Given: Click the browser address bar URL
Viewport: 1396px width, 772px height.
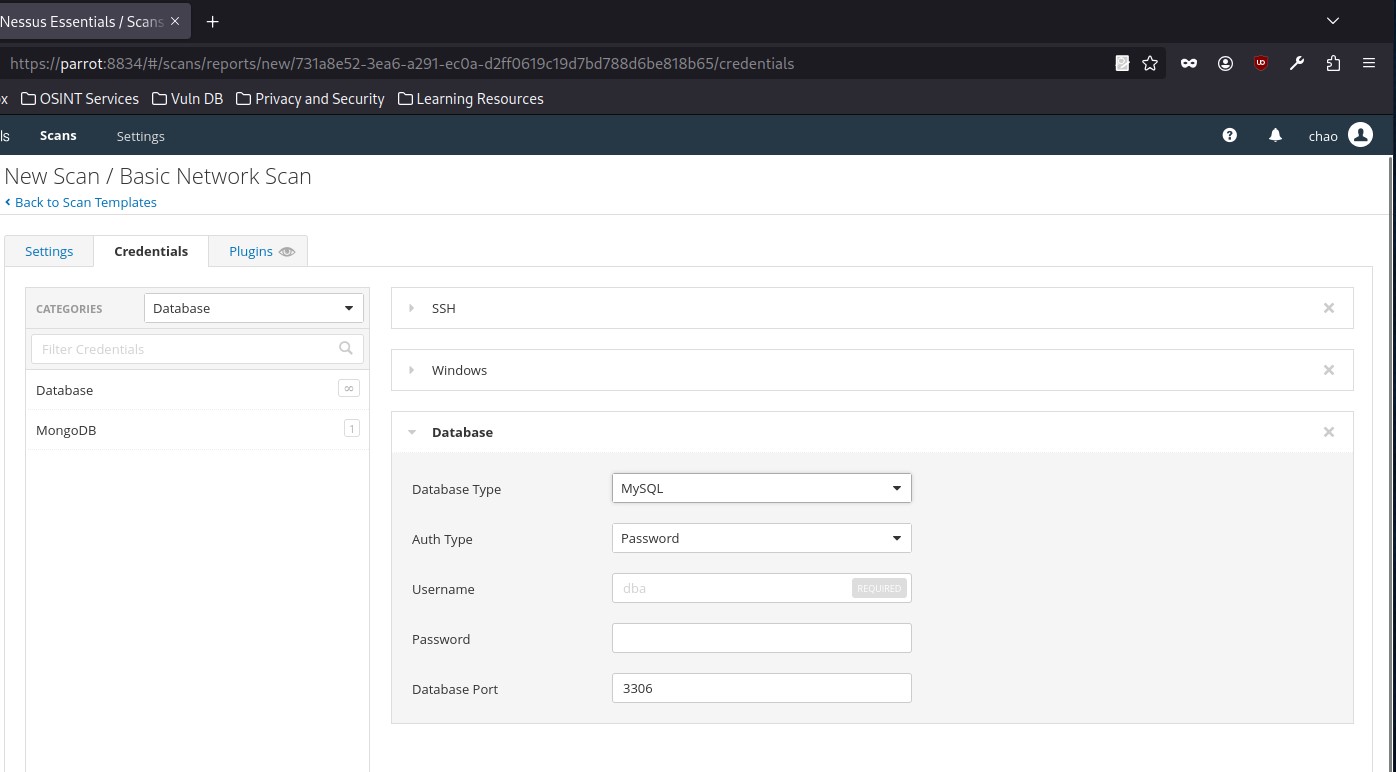Looking at the screenshot, I should 401,63.
